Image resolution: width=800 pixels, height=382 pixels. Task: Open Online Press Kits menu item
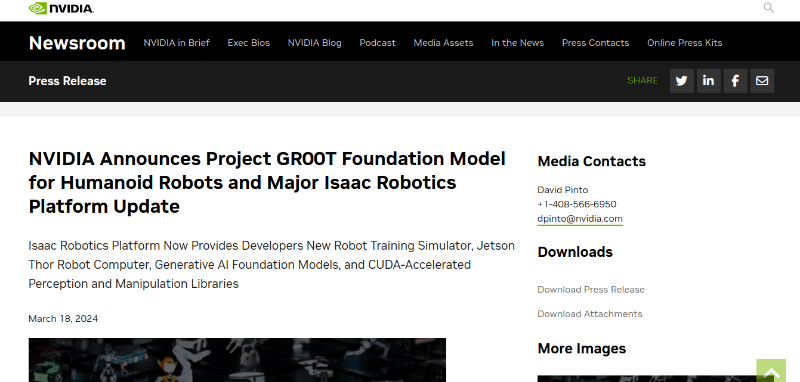(x=685, y=43)
